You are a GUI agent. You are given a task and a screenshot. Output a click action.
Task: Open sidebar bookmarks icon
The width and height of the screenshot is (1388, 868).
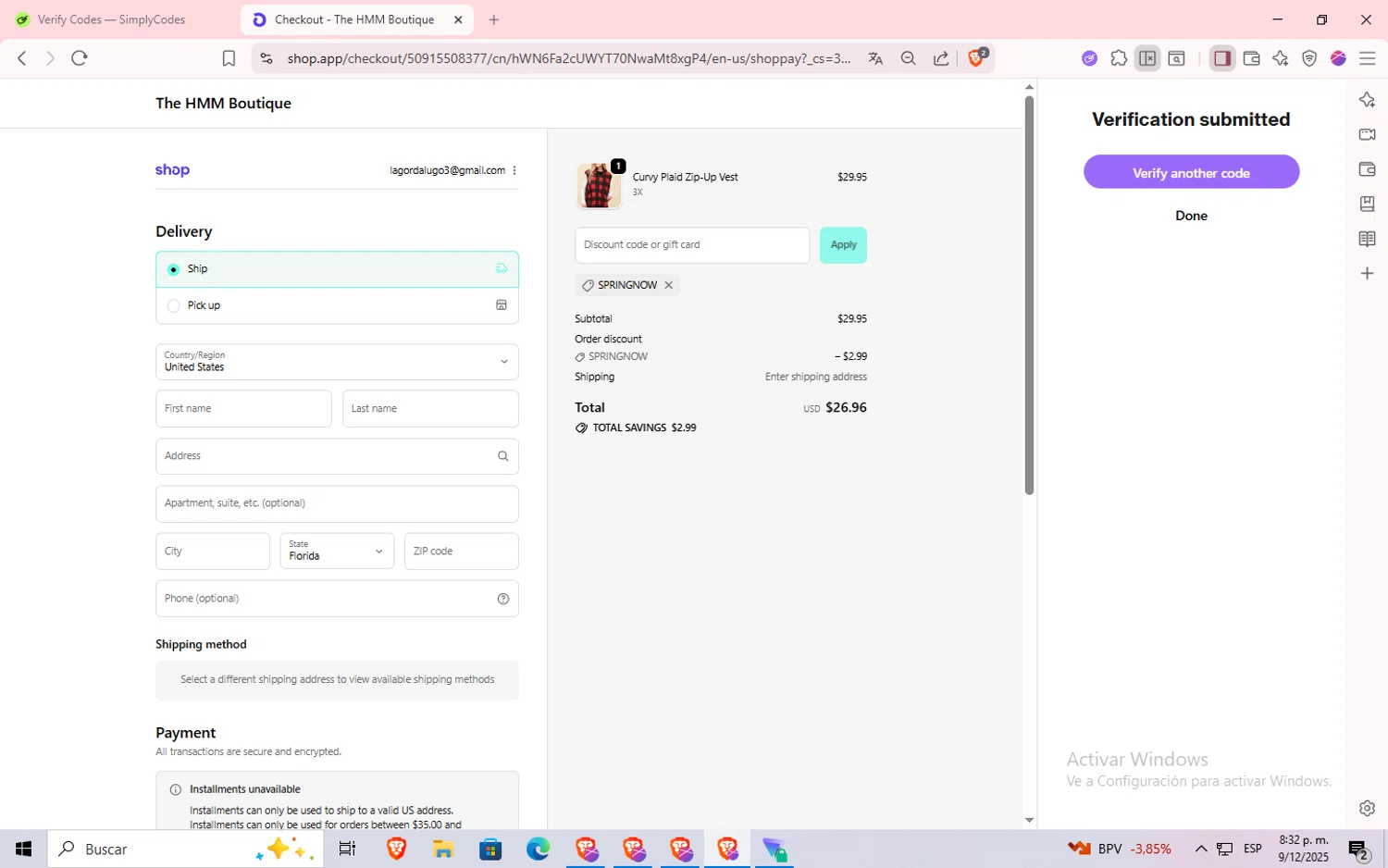point(1367,204)
